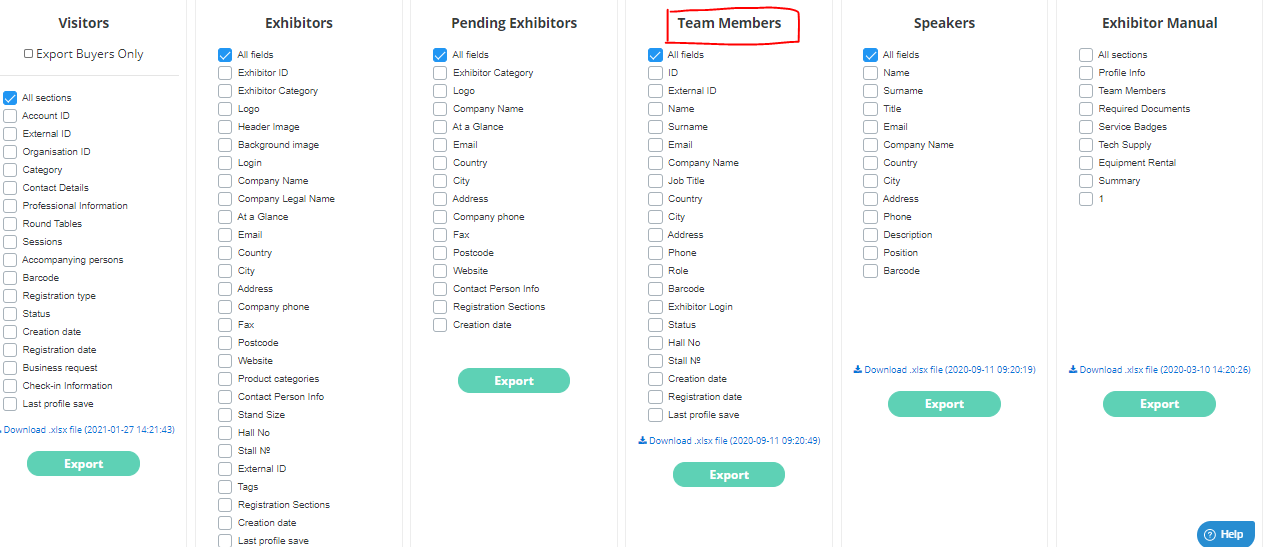Download Visitors .xlsx file 2021-01-27
This screenshot has width=1273, height=547.
tap(88, 430)
